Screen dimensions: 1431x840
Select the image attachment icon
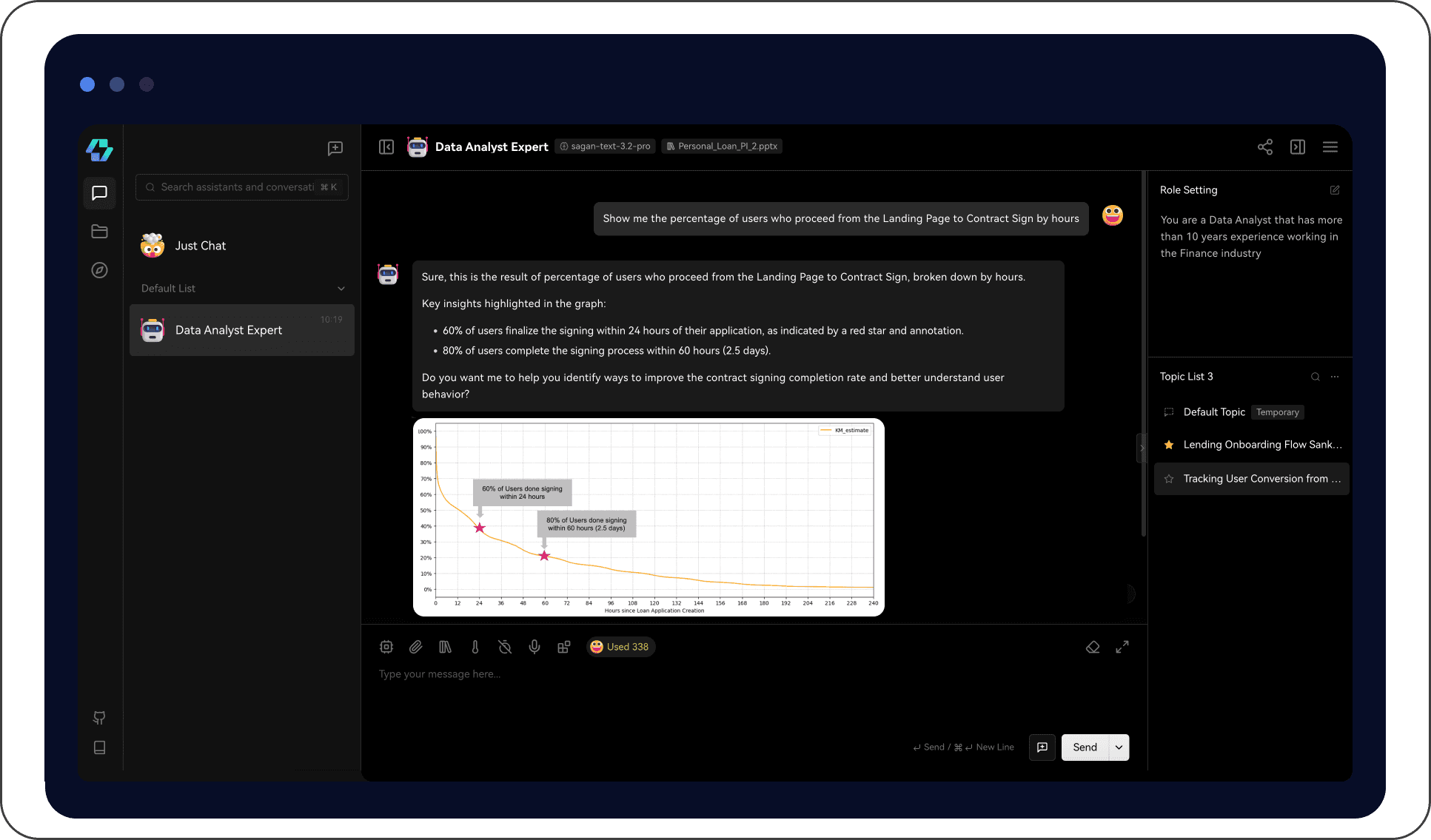coord(415,646)
